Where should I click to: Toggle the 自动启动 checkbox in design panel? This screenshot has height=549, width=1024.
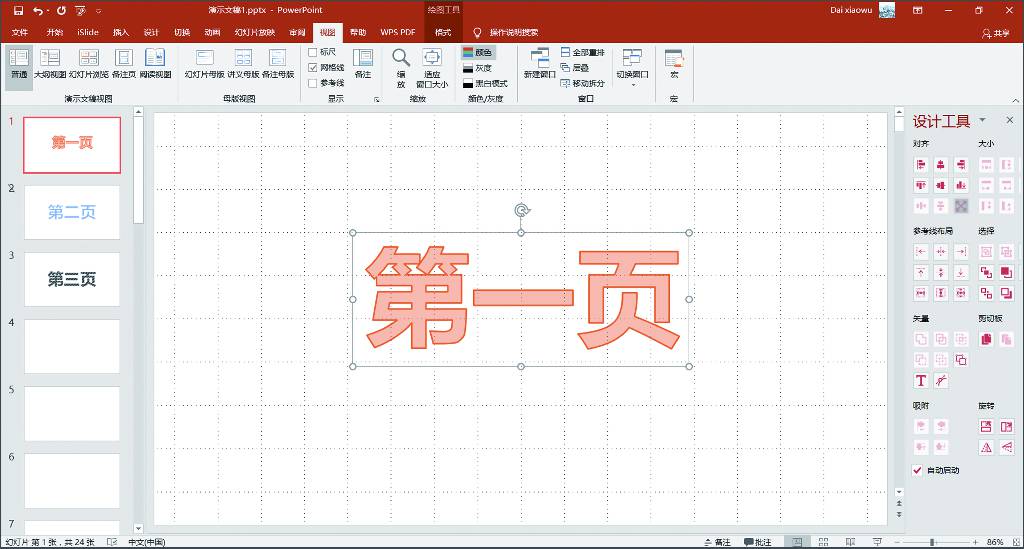pos(918,470)
